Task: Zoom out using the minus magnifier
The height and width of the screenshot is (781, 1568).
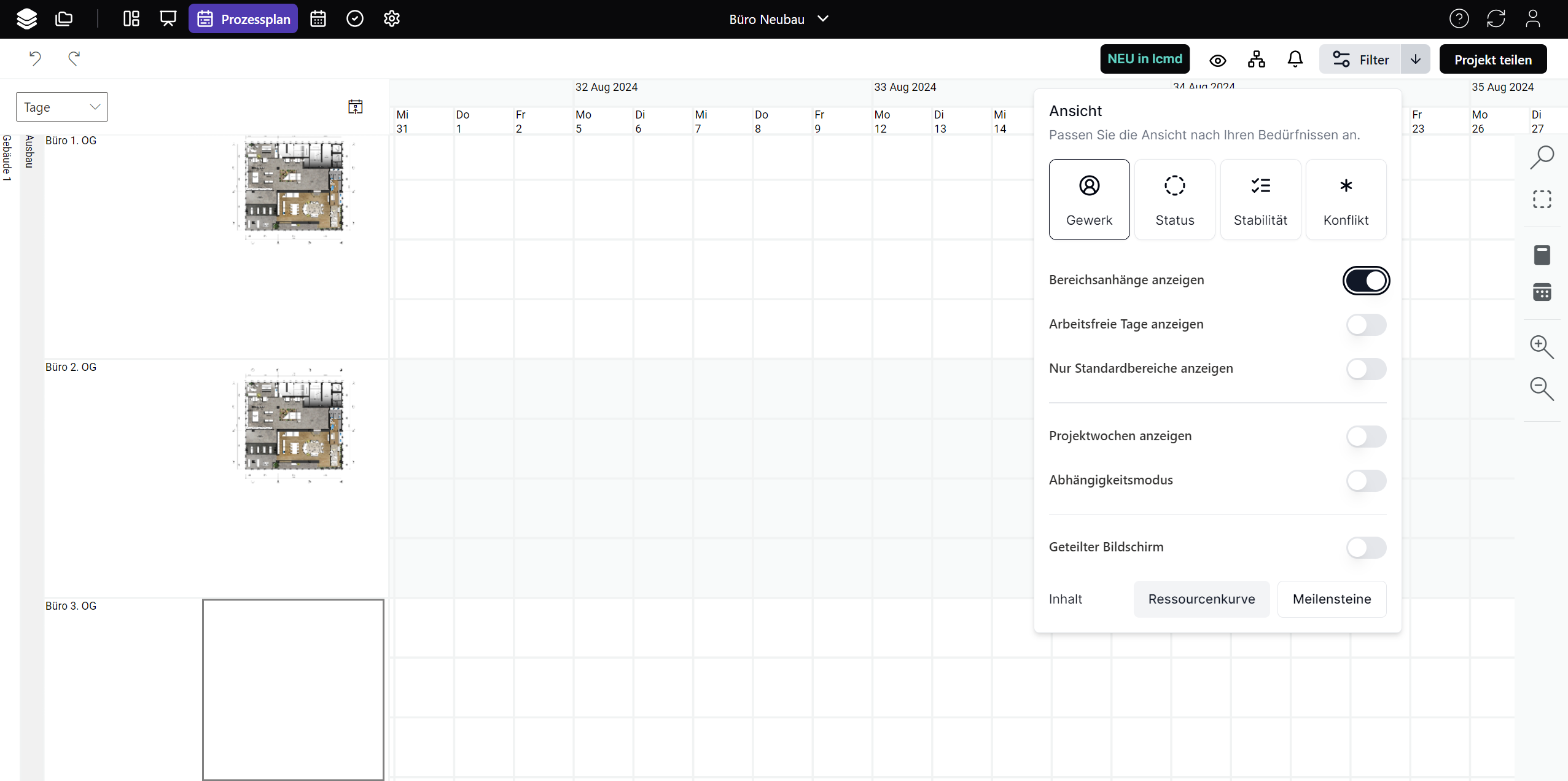Action: tap(1542, 389)
